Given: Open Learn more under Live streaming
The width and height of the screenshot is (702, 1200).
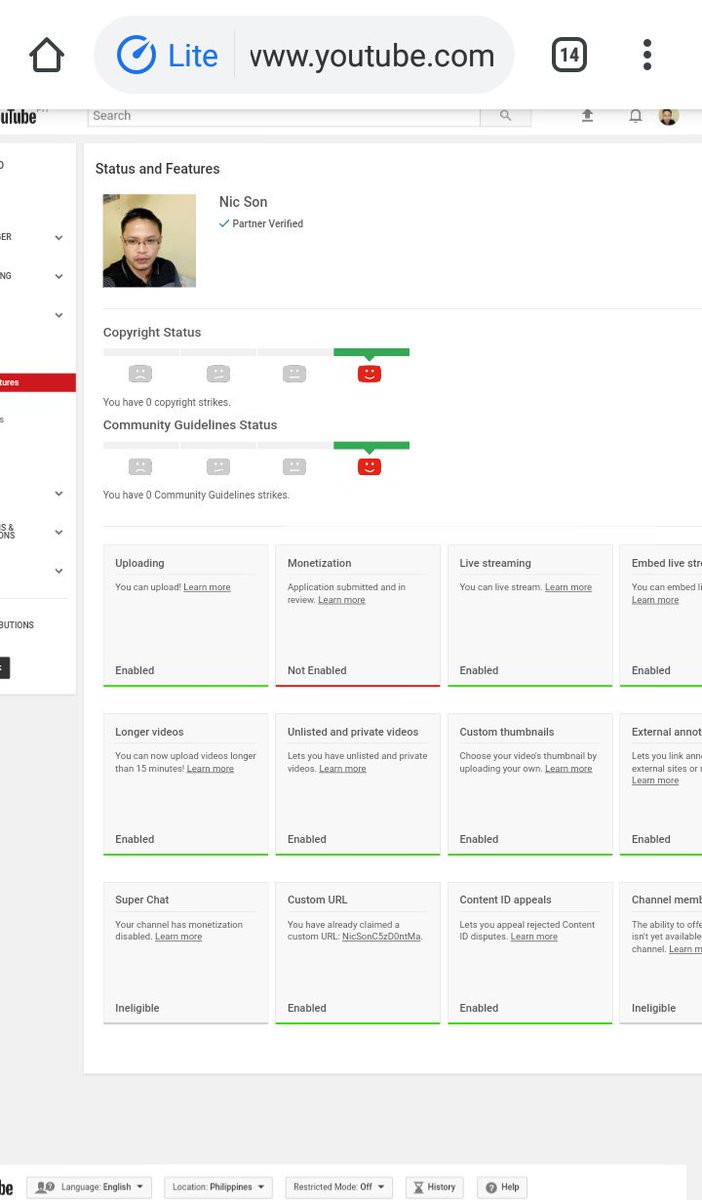Looking at the screenshot, I should pos(568,588).
